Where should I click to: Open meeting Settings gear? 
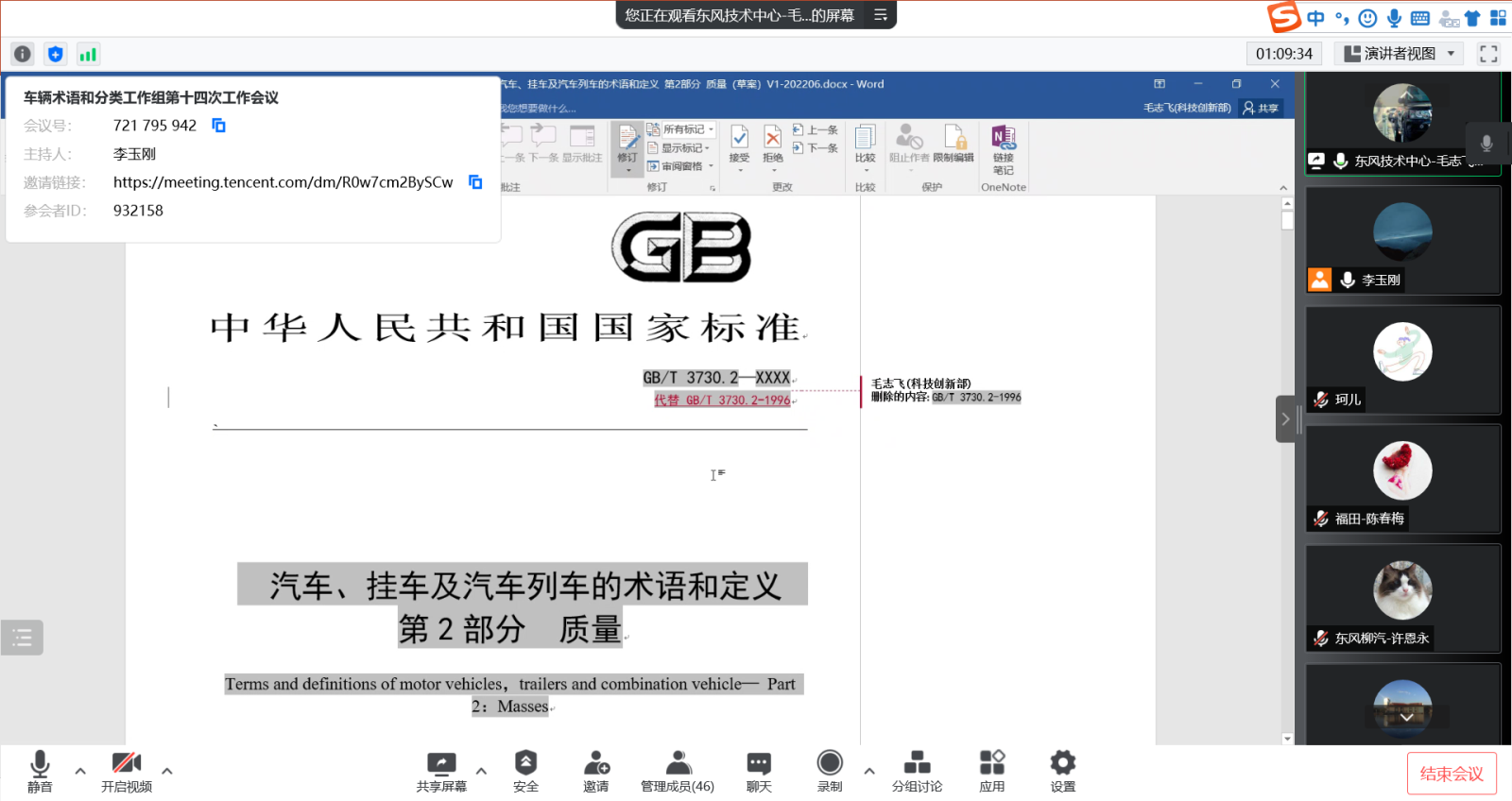point(1062,763)
